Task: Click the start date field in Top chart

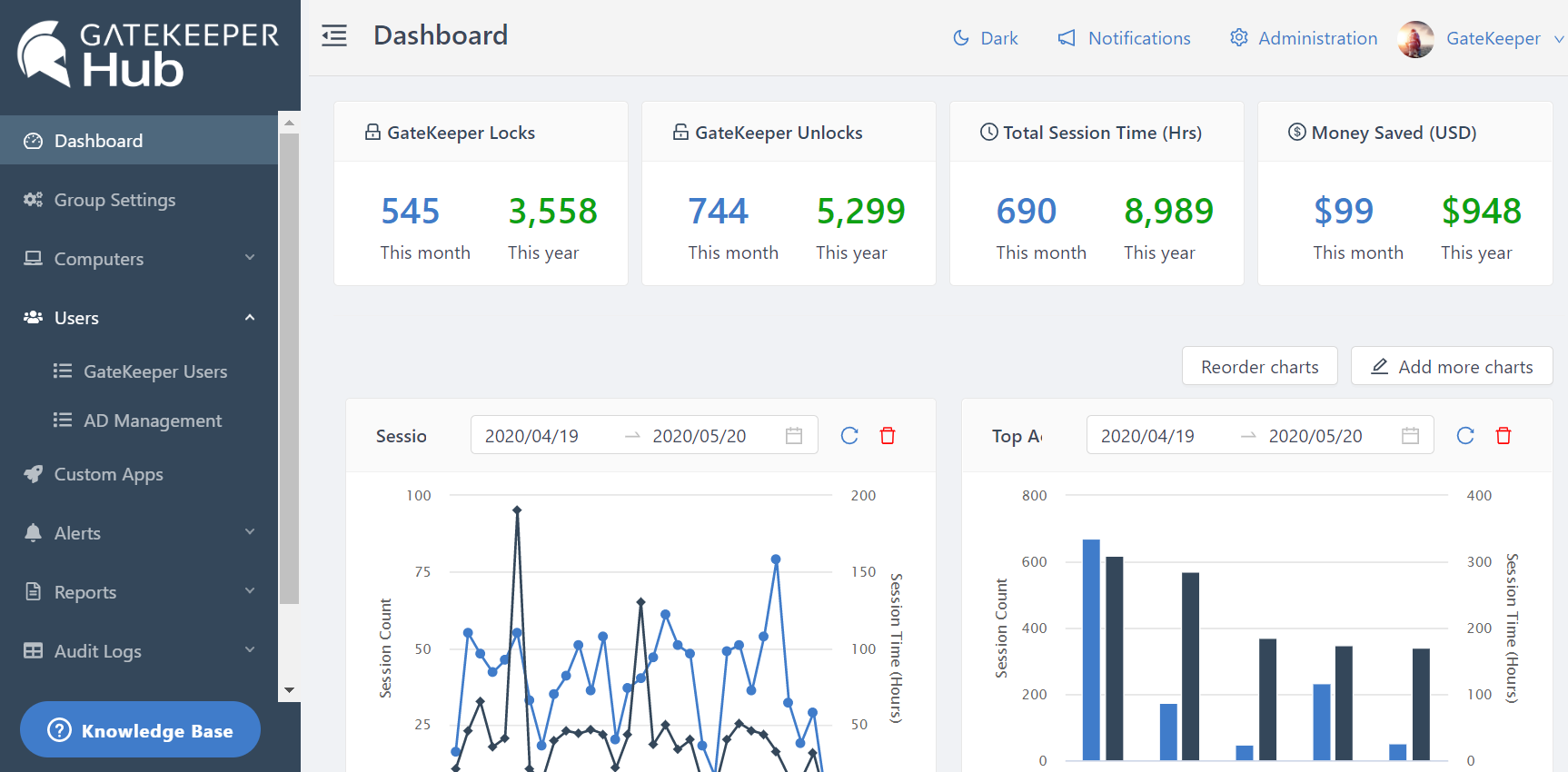Action: click(x=1147, y=436)
